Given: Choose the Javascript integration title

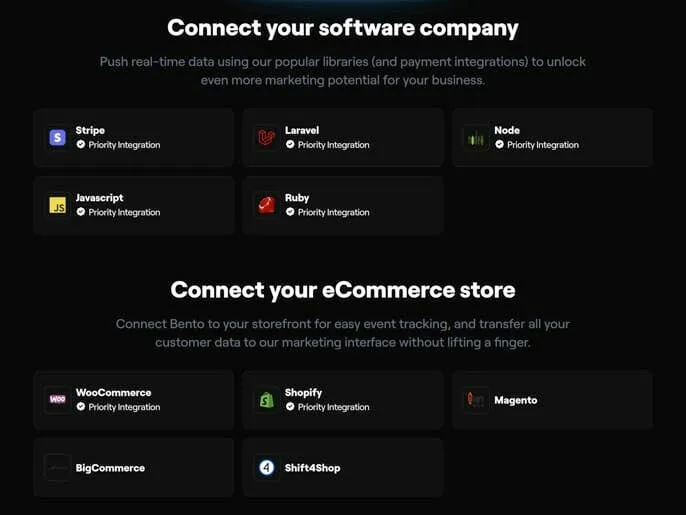Looking at the screenshot, I should [x=100, y=198].
